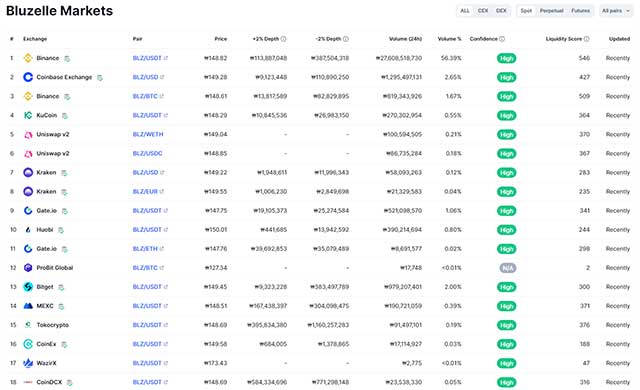Sort by the Price column header
The image size is (640, 390).
[220, 39]
